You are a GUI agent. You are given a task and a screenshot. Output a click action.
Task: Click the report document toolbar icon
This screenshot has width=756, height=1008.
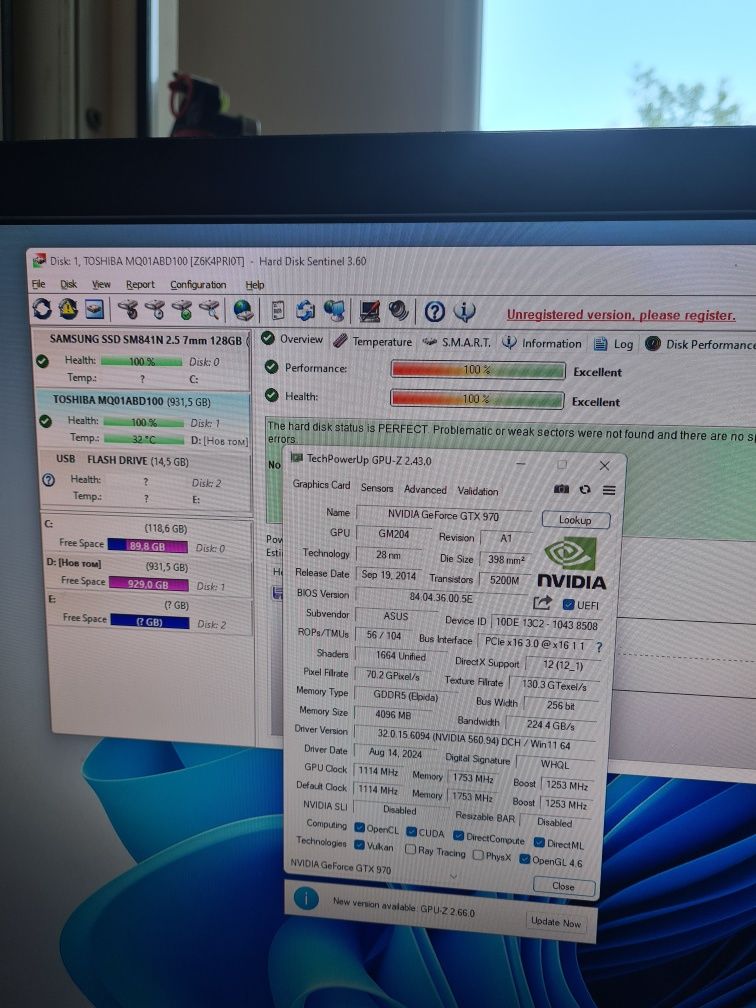pos(278,310)
